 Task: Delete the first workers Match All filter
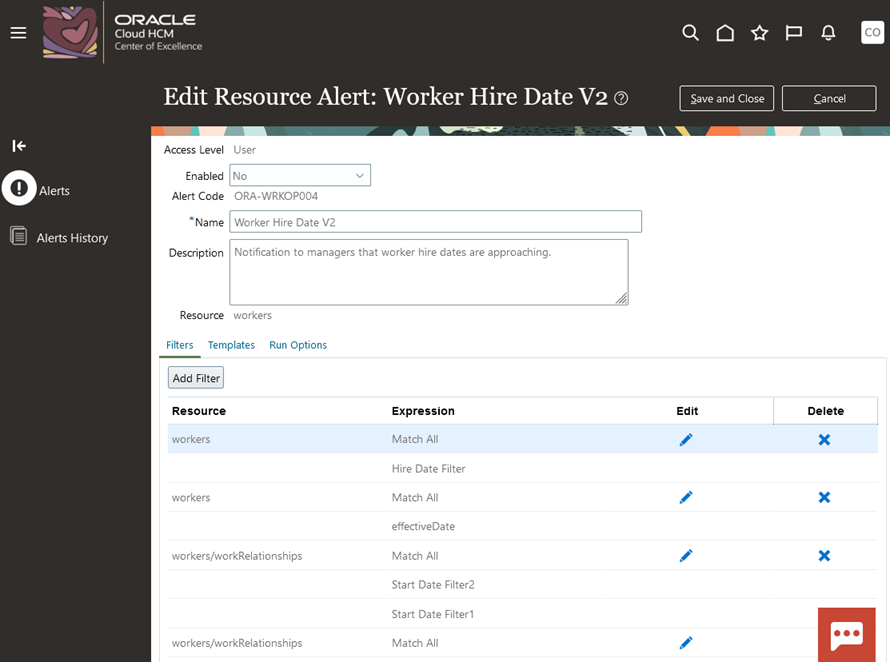point(824,439)
